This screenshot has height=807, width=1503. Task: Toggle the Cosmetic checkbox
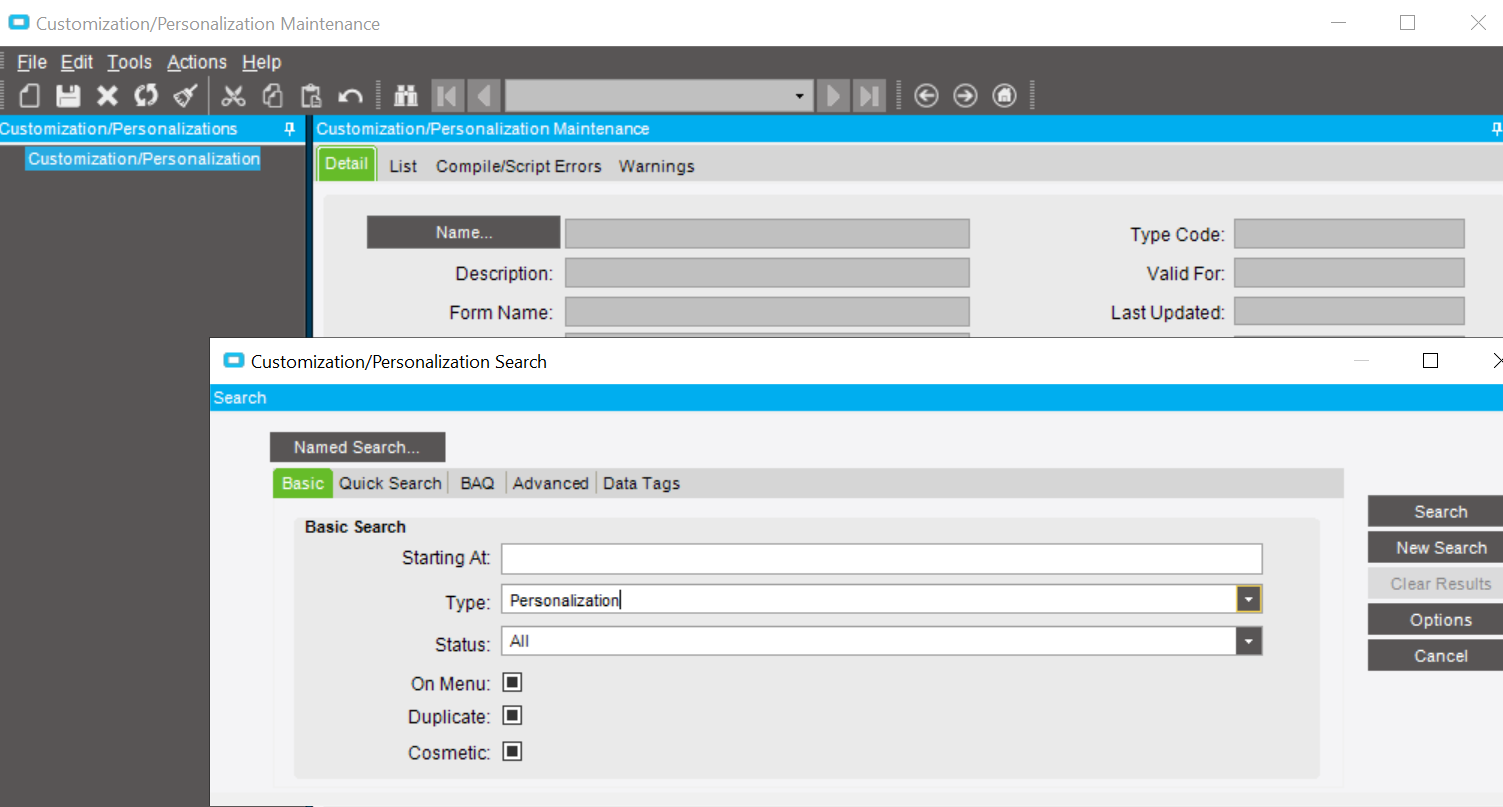pos(512,751)
